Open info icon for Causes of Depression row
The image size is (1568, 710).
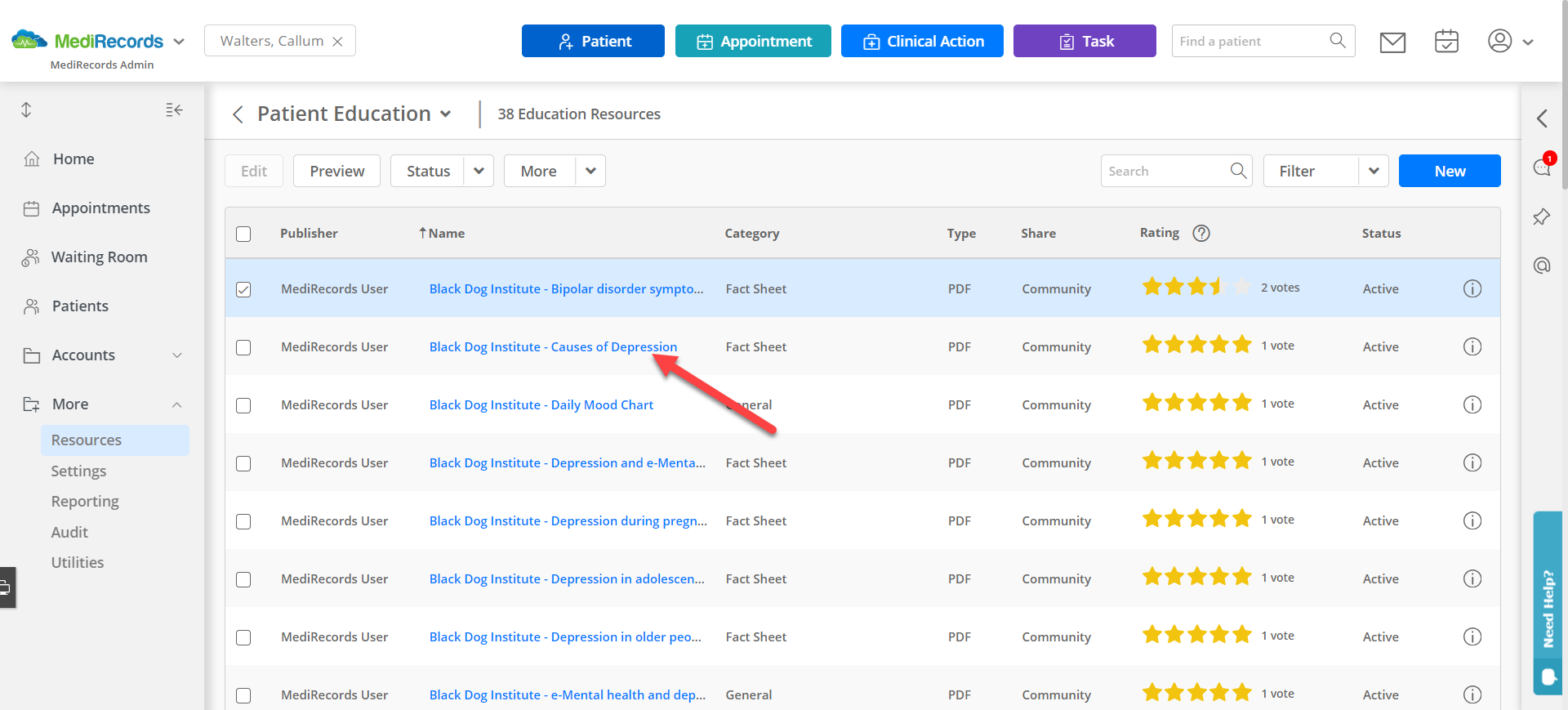coord(1472,346)
